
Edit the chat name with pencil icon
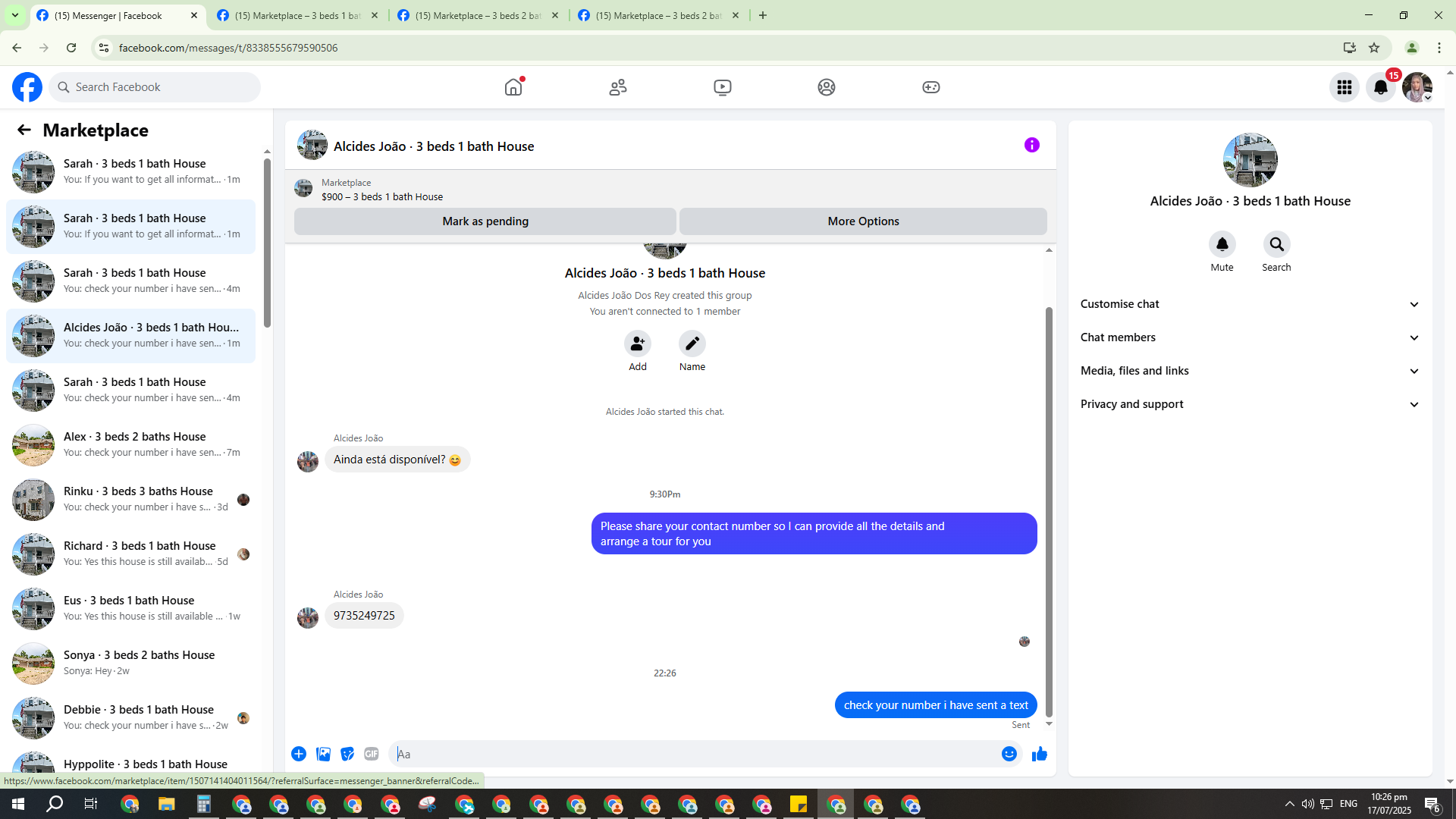(692, 344)
